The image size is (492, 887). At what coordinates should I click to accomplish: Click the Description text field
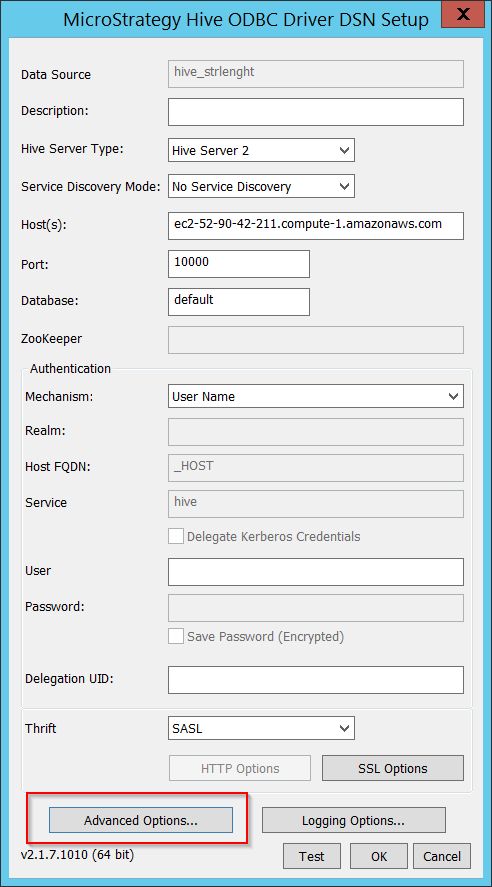click(316, 112)
